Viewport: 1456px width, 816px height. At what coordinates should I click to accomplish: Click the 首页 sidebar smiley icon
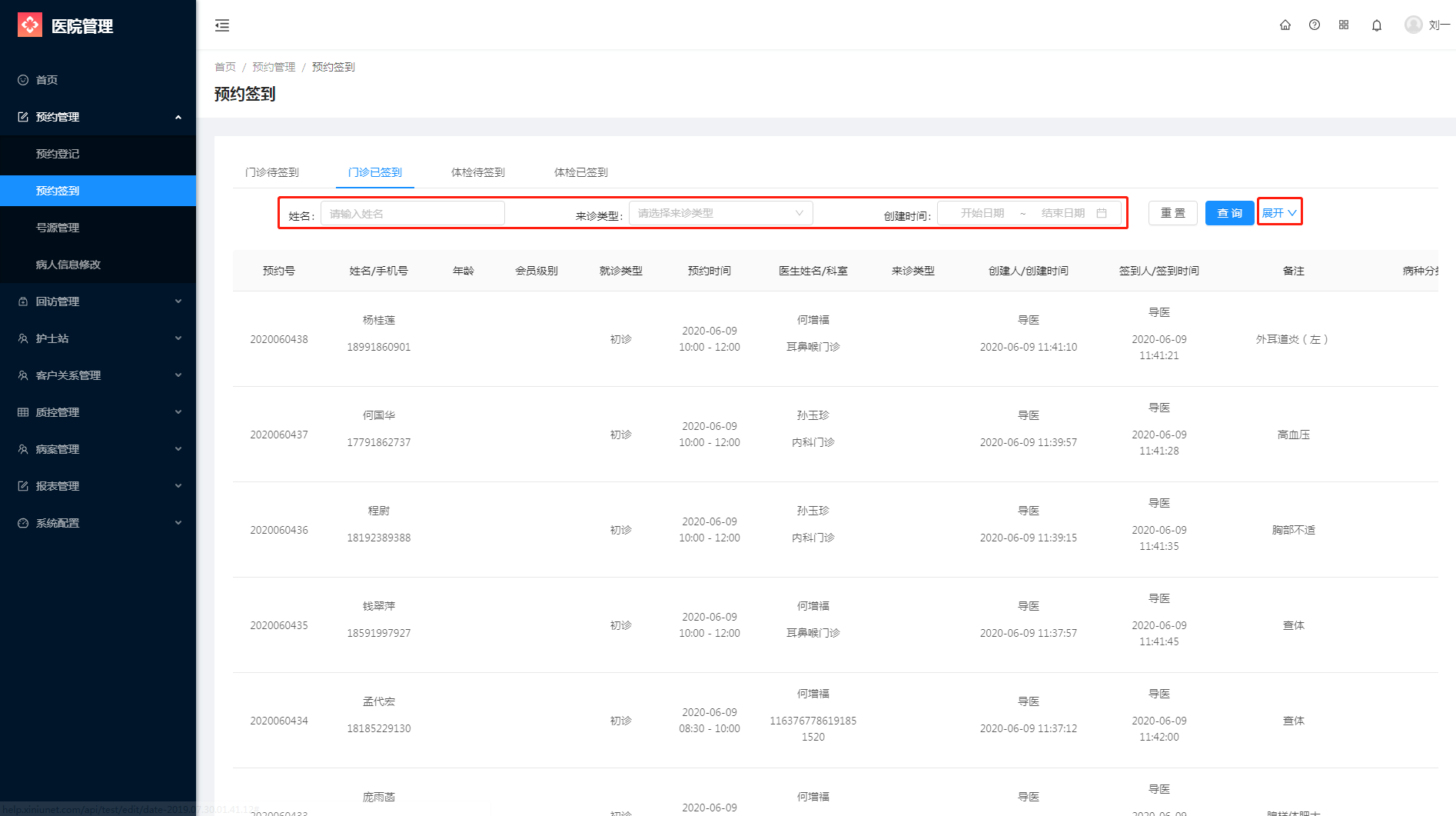23,80
